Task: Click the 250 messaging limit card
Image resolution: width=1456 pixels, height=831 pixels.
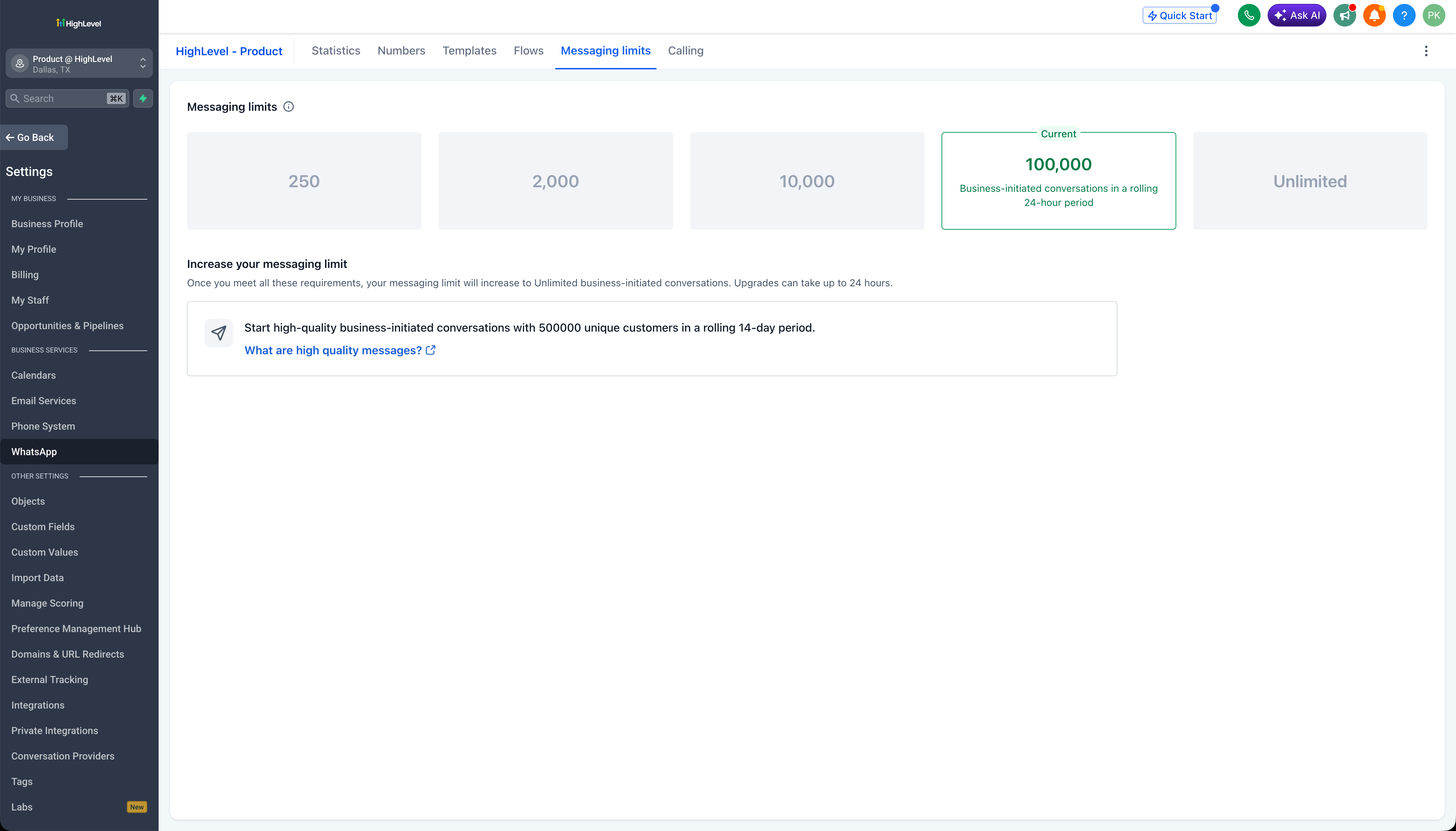Action: pos(304,181)
